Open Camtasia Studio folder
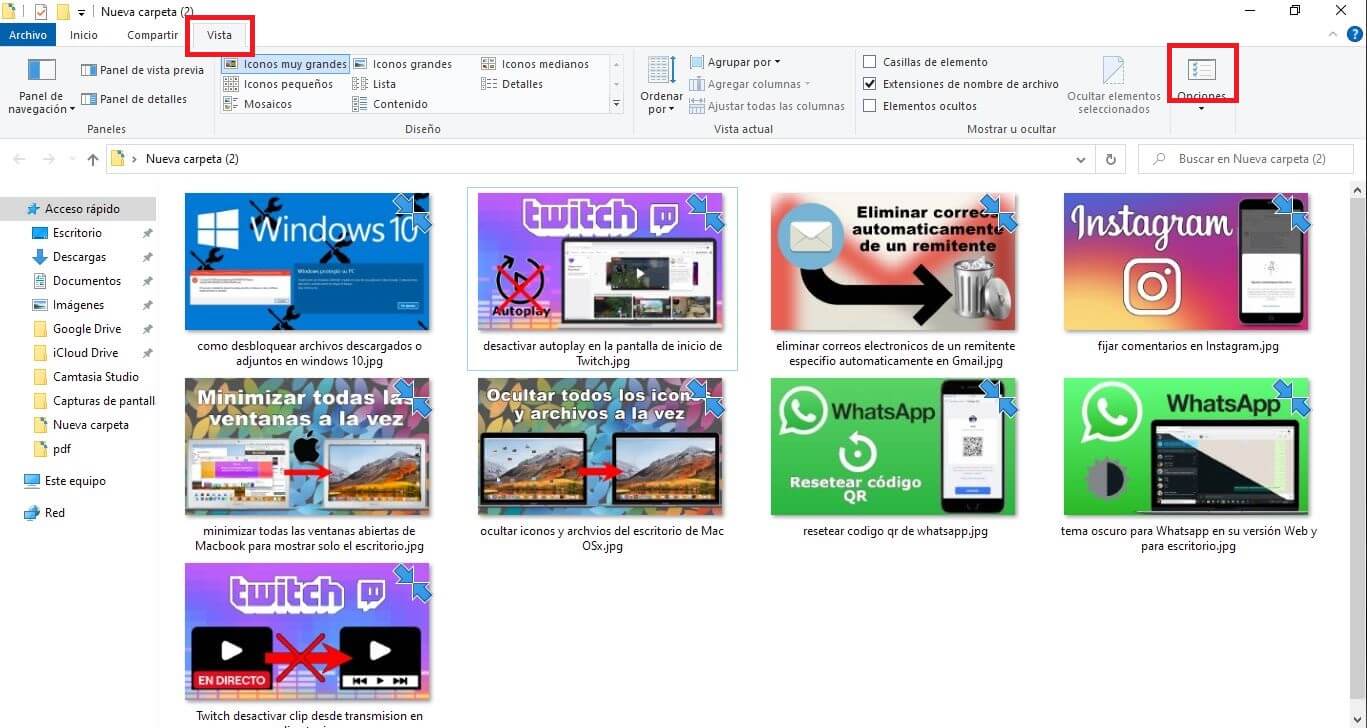Screen dimensions: 1367x728 95,377
